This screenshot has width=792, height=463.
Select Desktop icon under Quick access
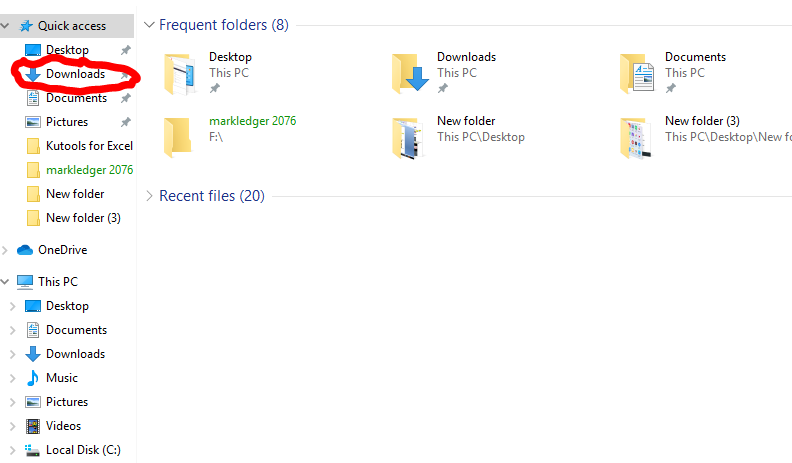(x=33, y=50)
